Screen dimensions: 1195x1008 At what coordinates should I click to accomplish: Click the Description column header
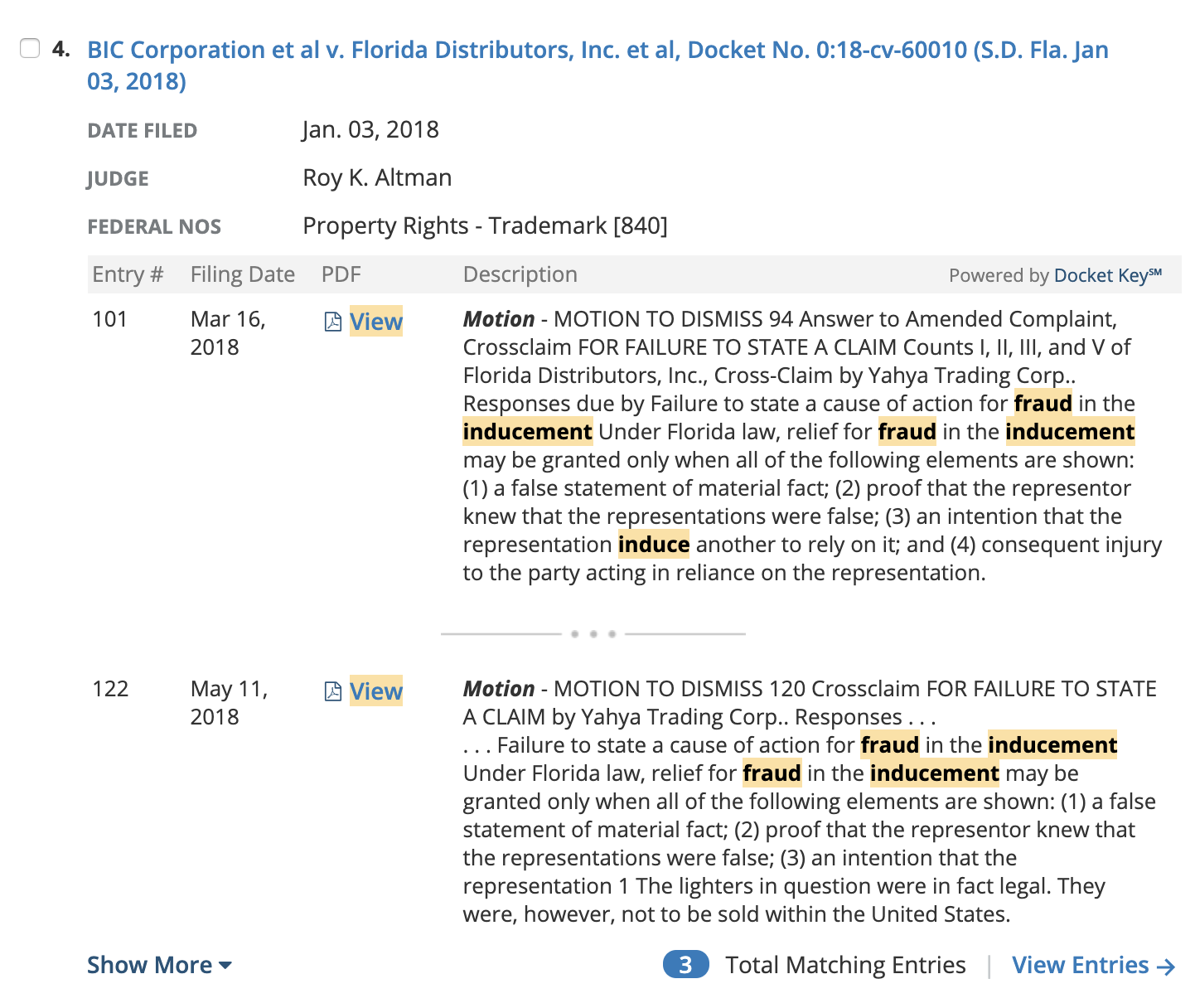(x=520, y=274)
